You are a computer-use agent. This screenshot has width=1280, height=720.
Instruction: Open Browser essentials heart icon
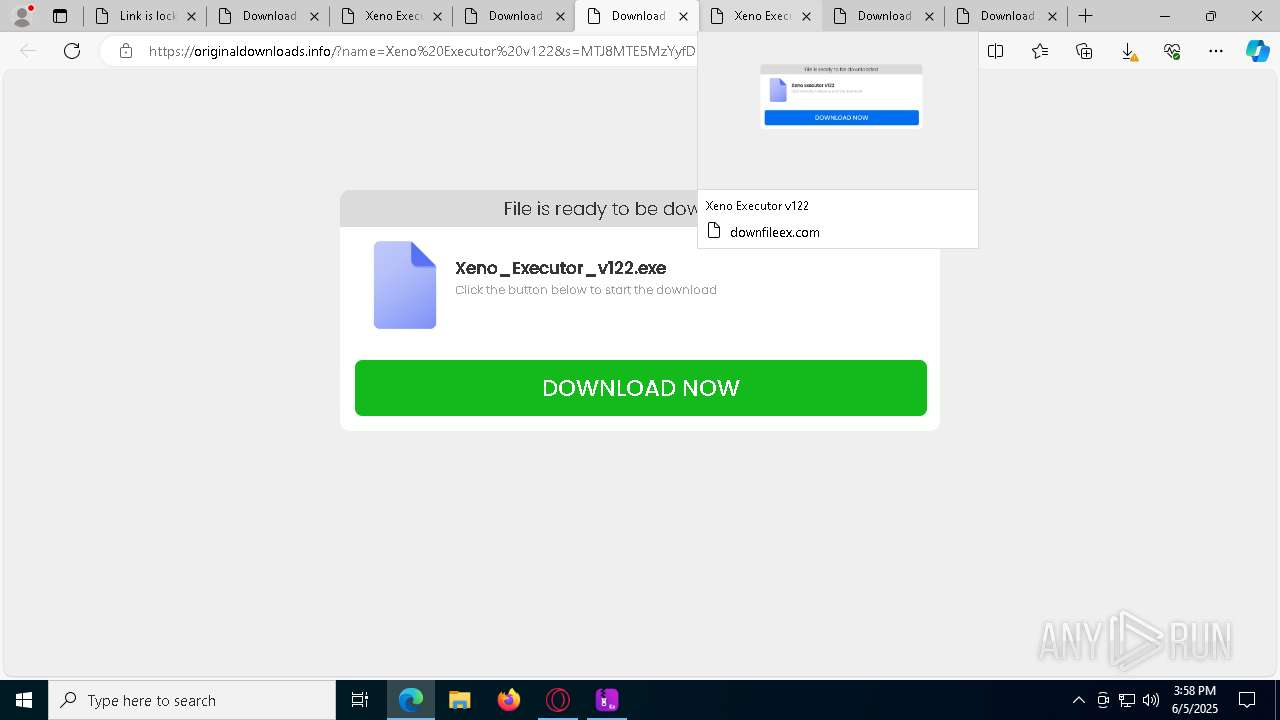pos(1172,51)
